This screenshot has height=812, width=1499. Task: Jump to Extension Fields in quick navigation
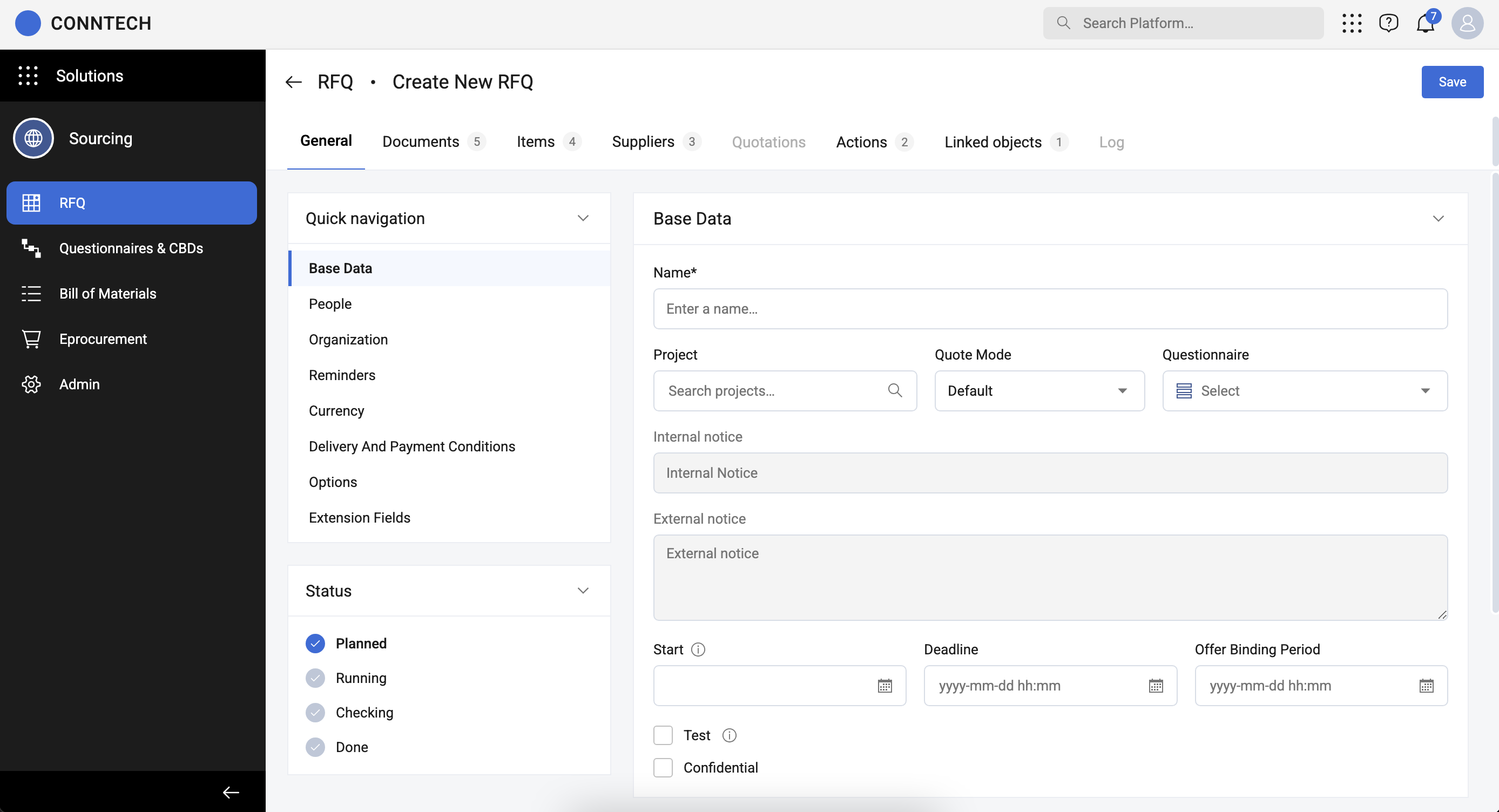tap(449, 518)
